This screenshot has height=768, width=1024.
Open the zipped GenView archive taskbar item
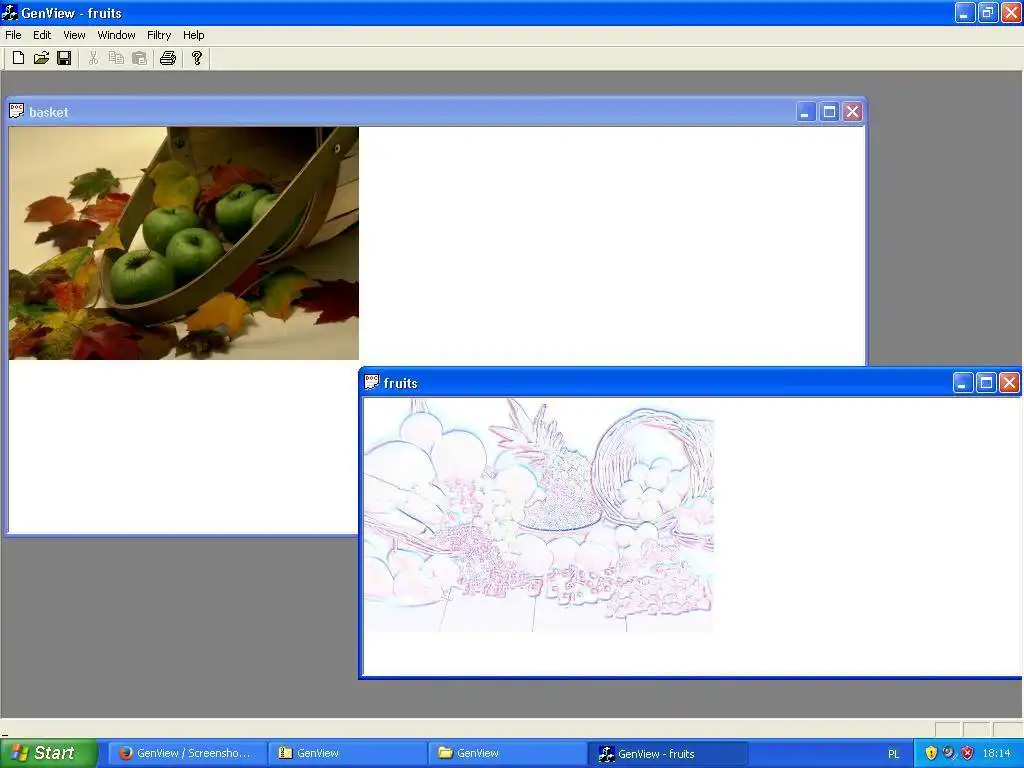point(347,753)
